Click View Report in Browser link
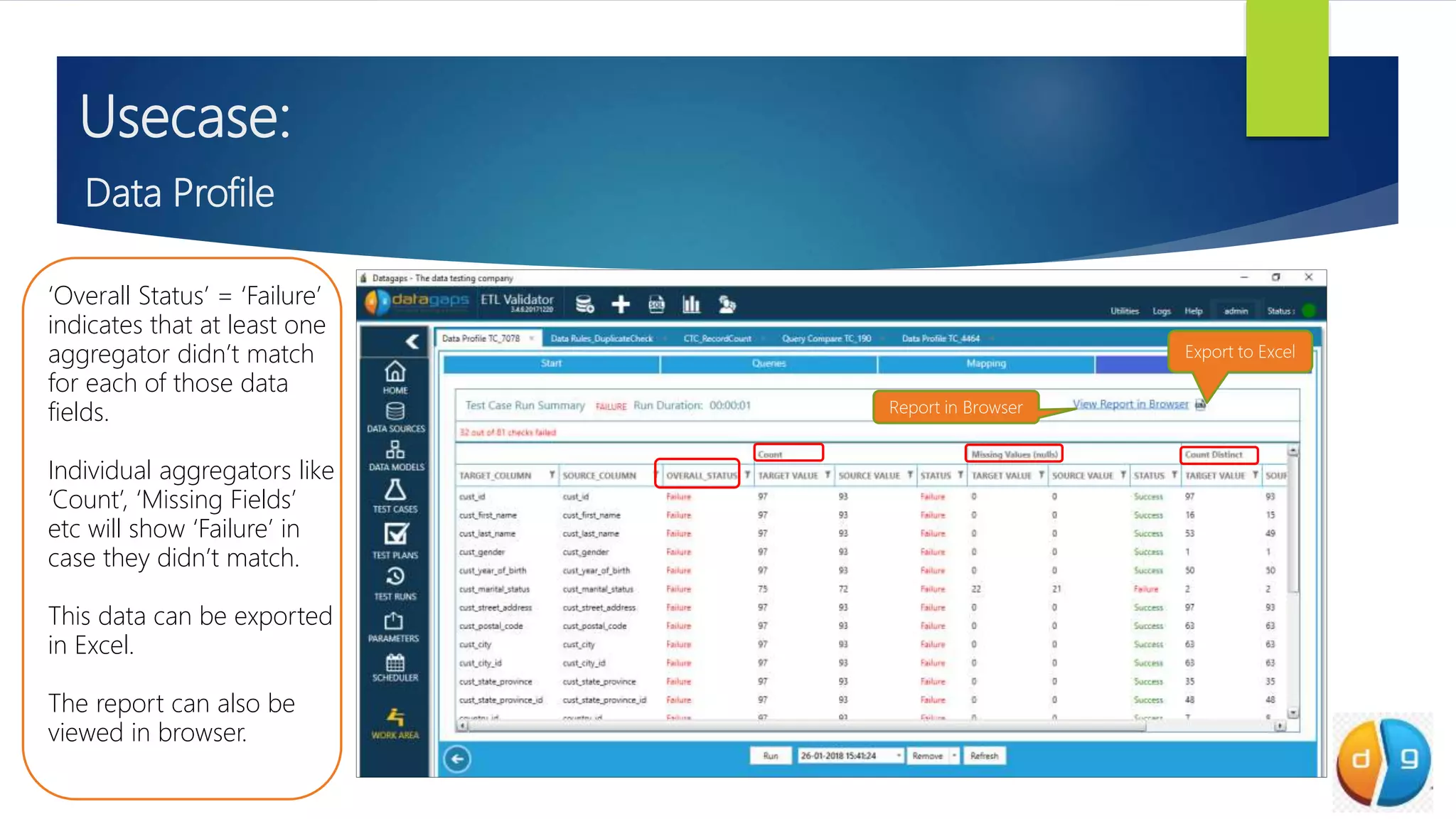 1130,405
